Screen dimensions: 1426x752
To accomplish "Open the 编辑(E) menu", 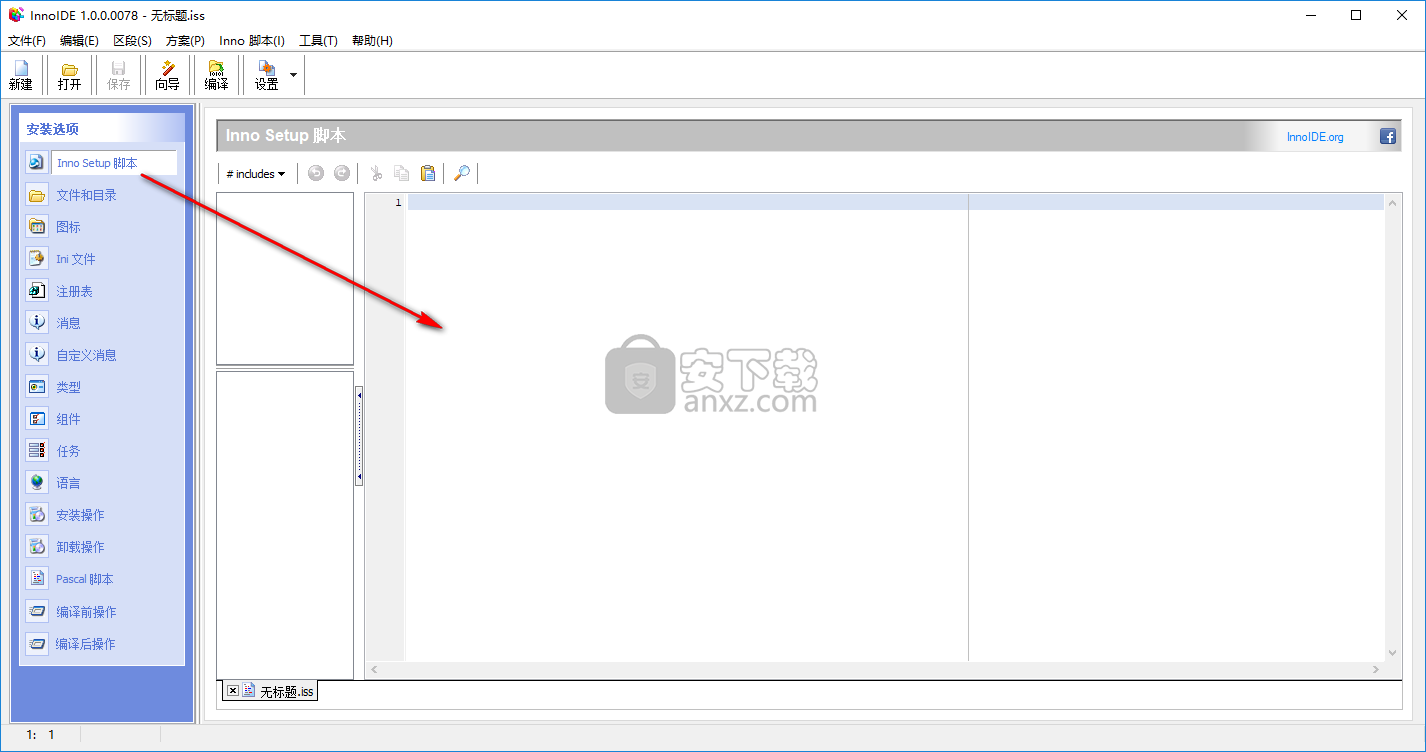I will click(x=79, y=41).
